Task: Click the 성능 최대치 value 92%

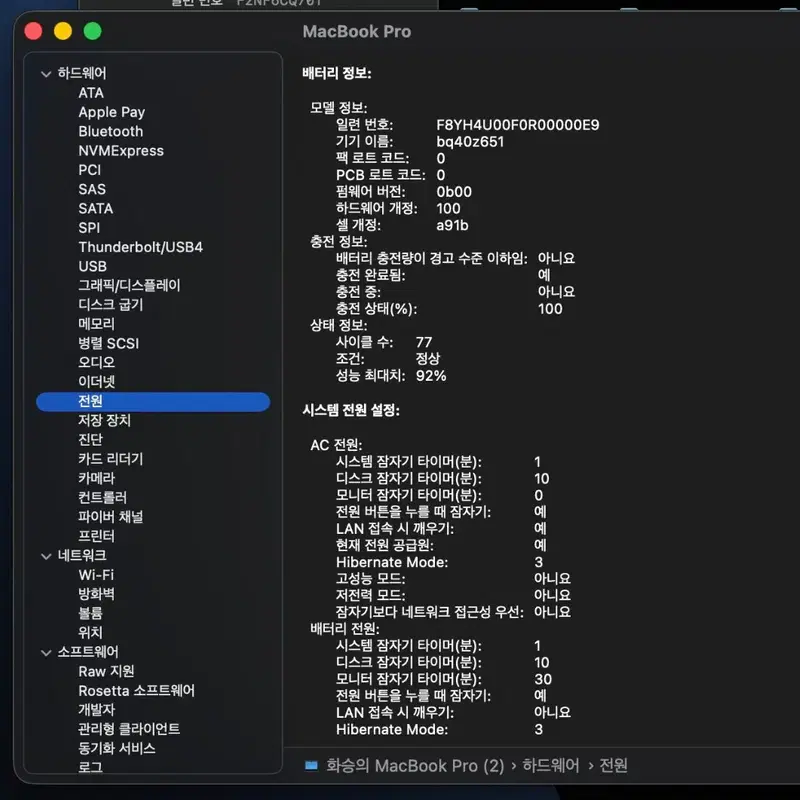Action: (431, 376)
